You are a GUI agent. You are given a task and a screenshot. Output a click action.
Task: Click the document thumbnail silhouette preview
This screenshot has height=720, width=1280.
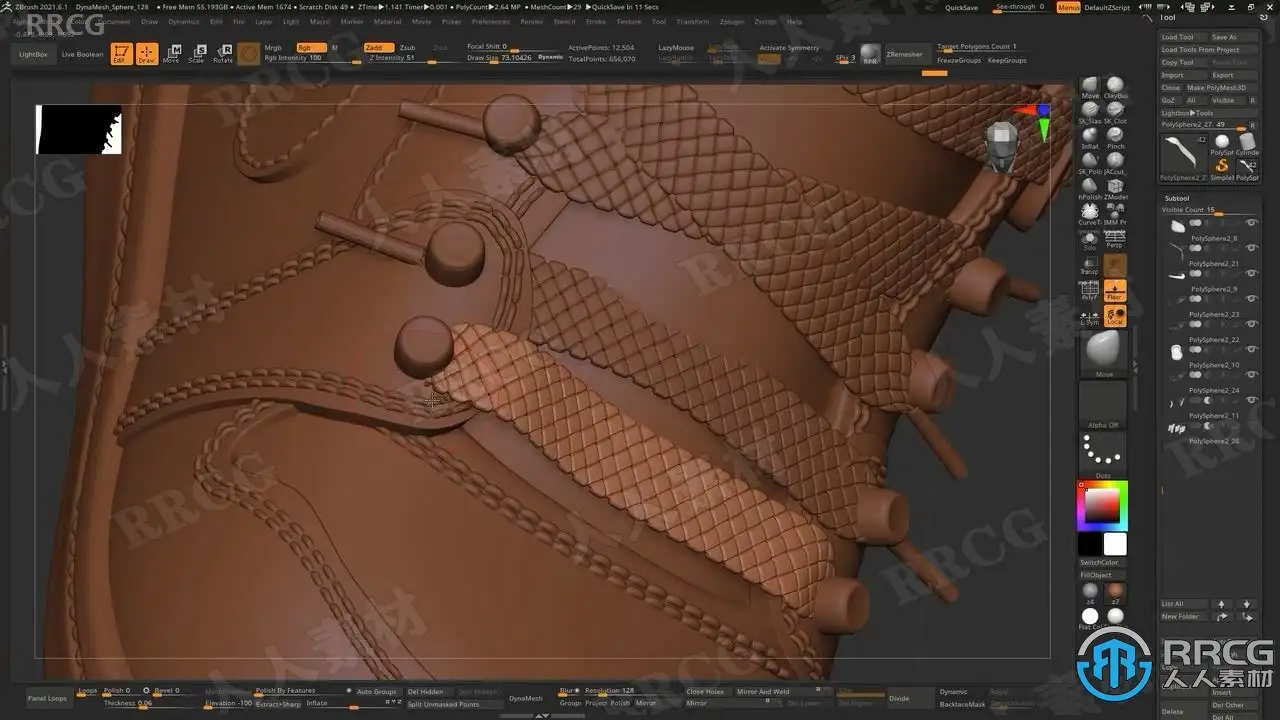(x=79, y=130)
